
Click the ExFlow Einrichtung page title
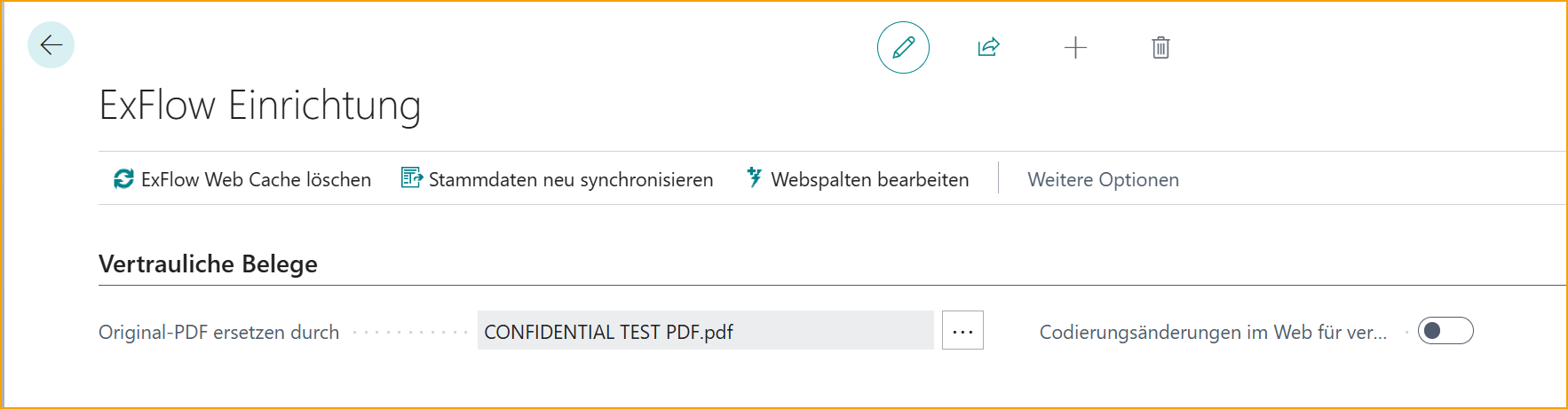259,106
